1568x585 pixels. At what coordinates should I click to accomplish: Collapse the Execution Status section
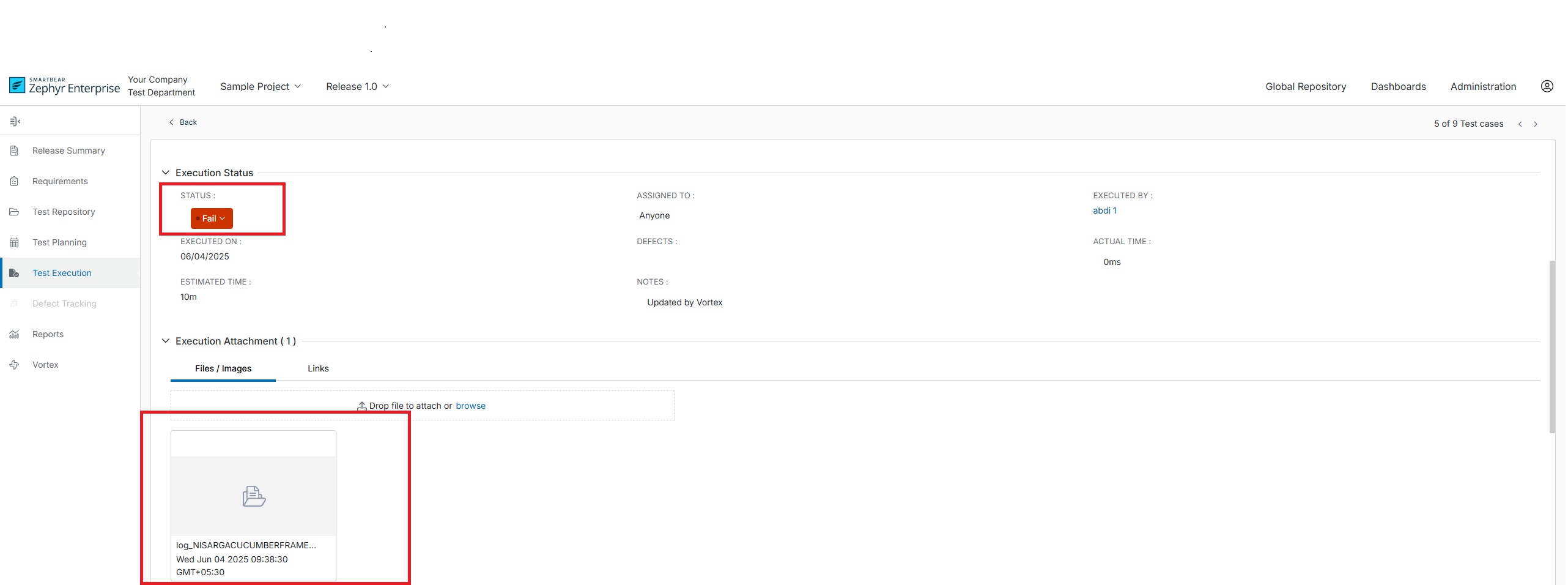click(x=166, y=172)
